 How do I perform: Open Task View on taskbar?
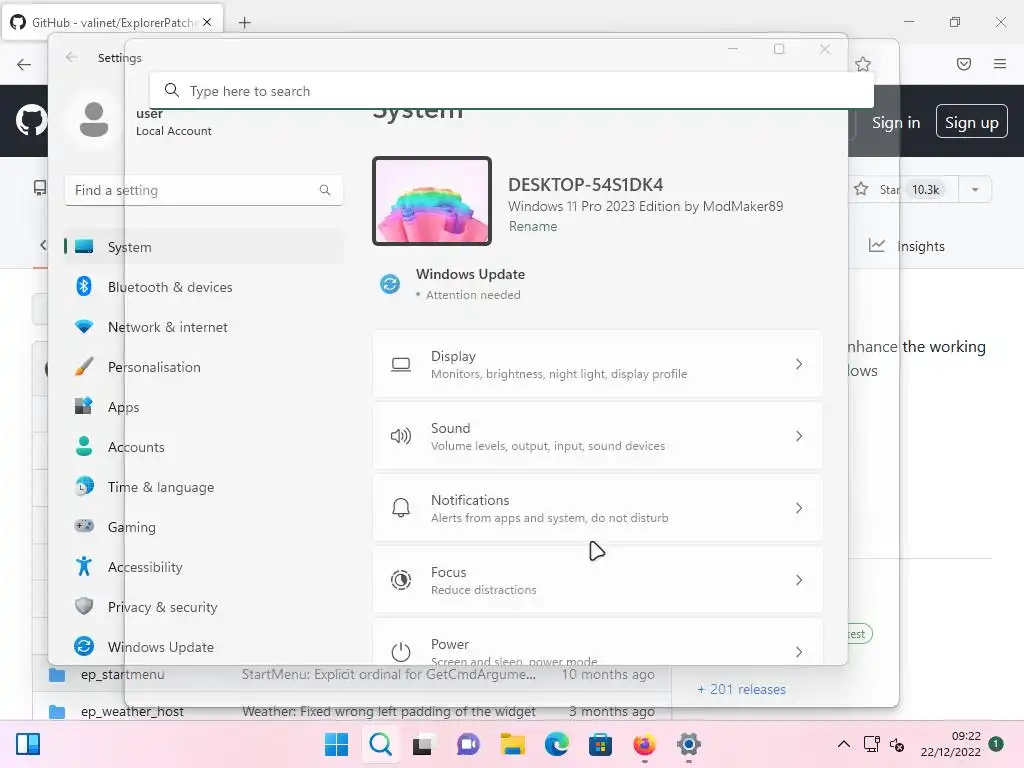click(423, 744)
